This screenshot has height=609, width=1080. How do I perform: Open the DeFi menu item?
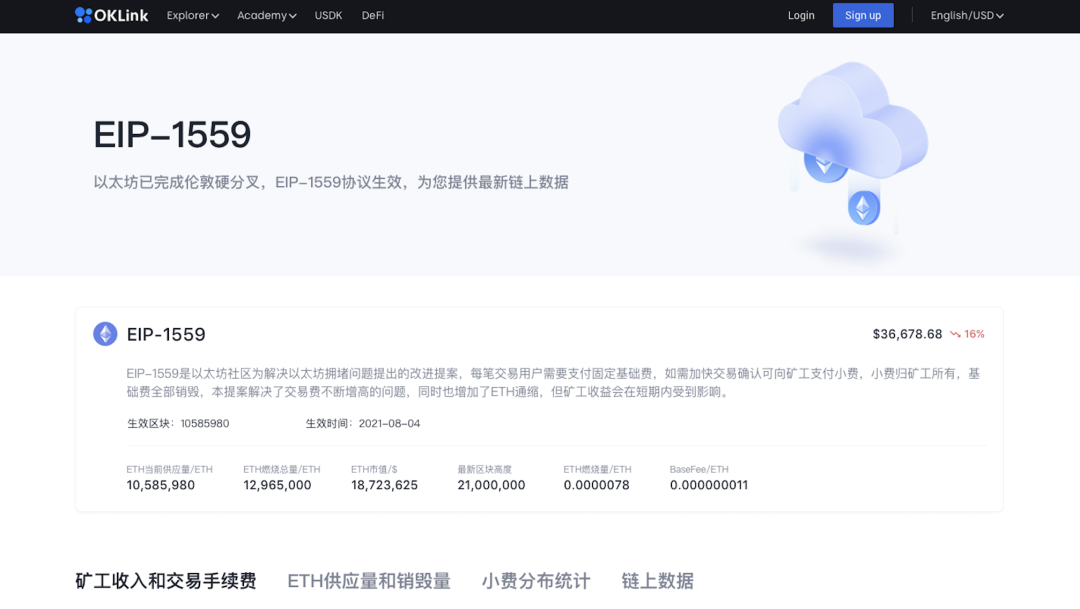tap(373, 15)
